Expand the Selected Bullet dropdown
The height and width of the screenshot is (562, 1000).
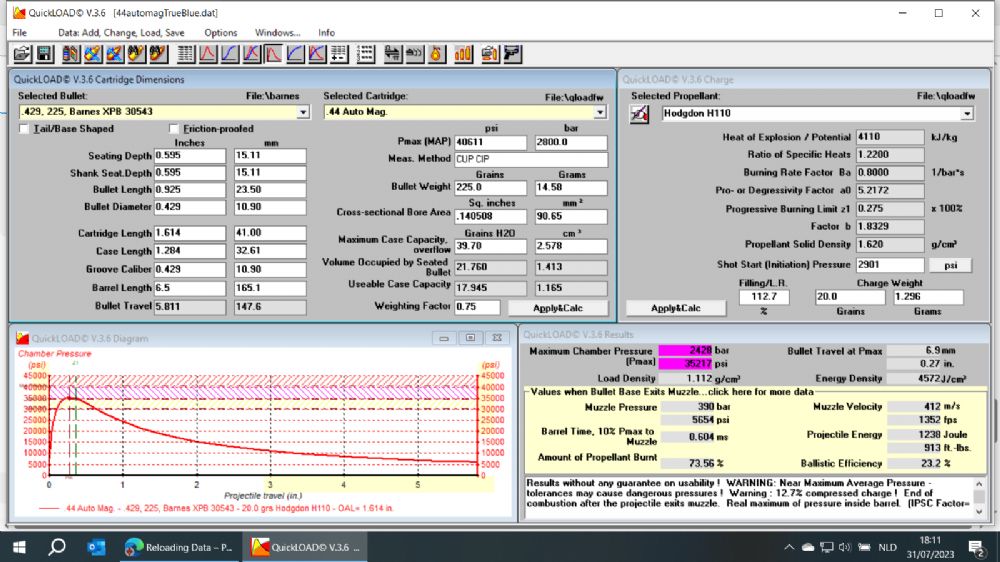point(303,112)
